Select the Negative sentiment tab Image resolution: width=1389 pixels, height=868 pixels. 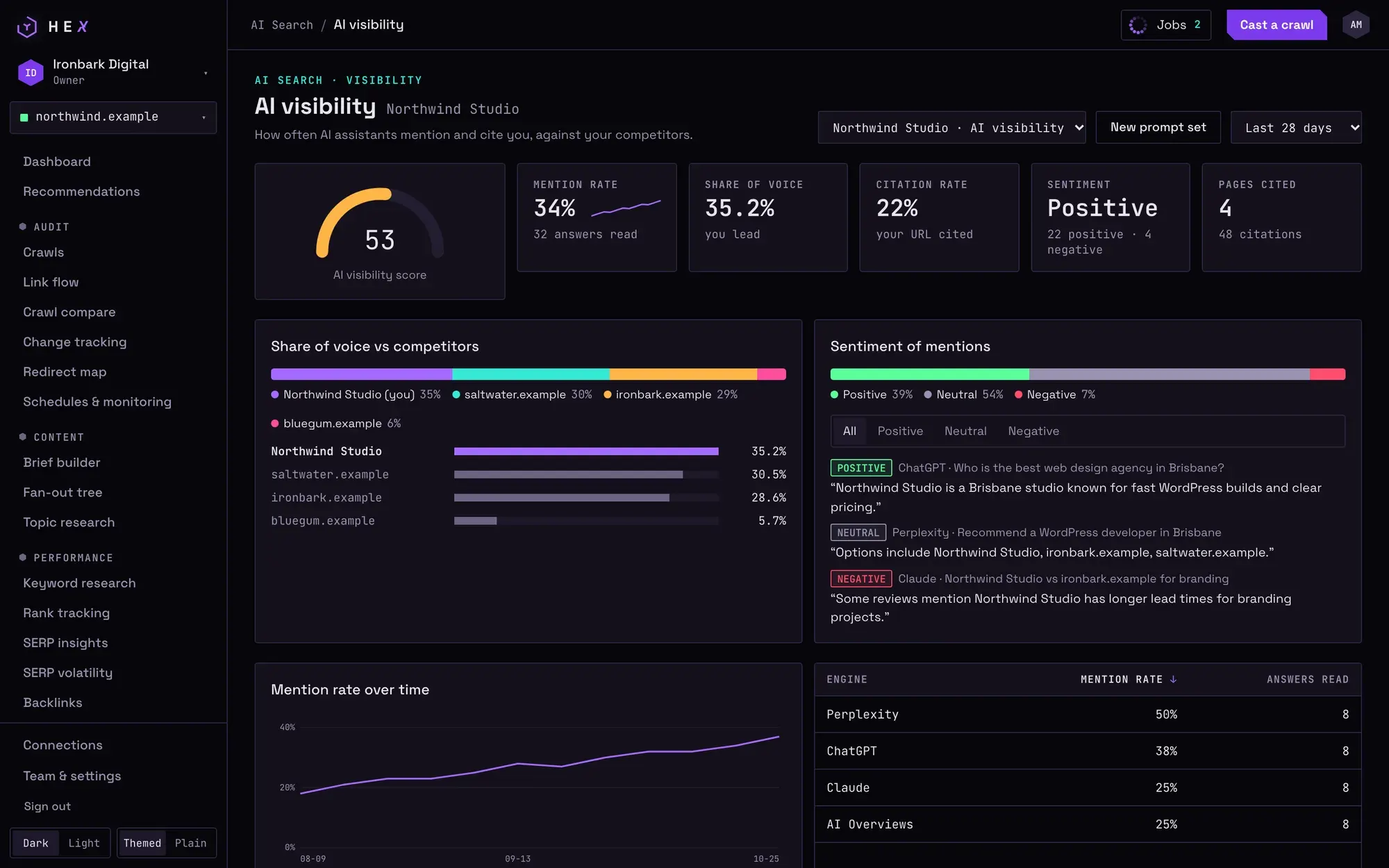pyautogui.click(x=1033, y=431)
